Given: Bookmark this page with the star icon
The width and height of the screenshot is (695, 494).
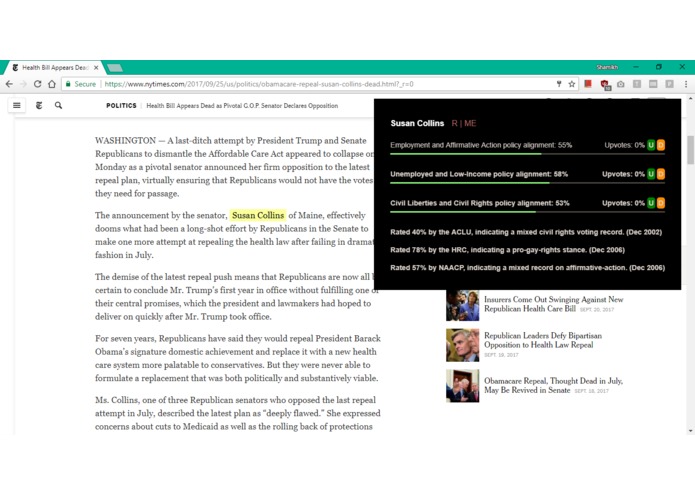Looking at the screenshot, I should (572, 84).
